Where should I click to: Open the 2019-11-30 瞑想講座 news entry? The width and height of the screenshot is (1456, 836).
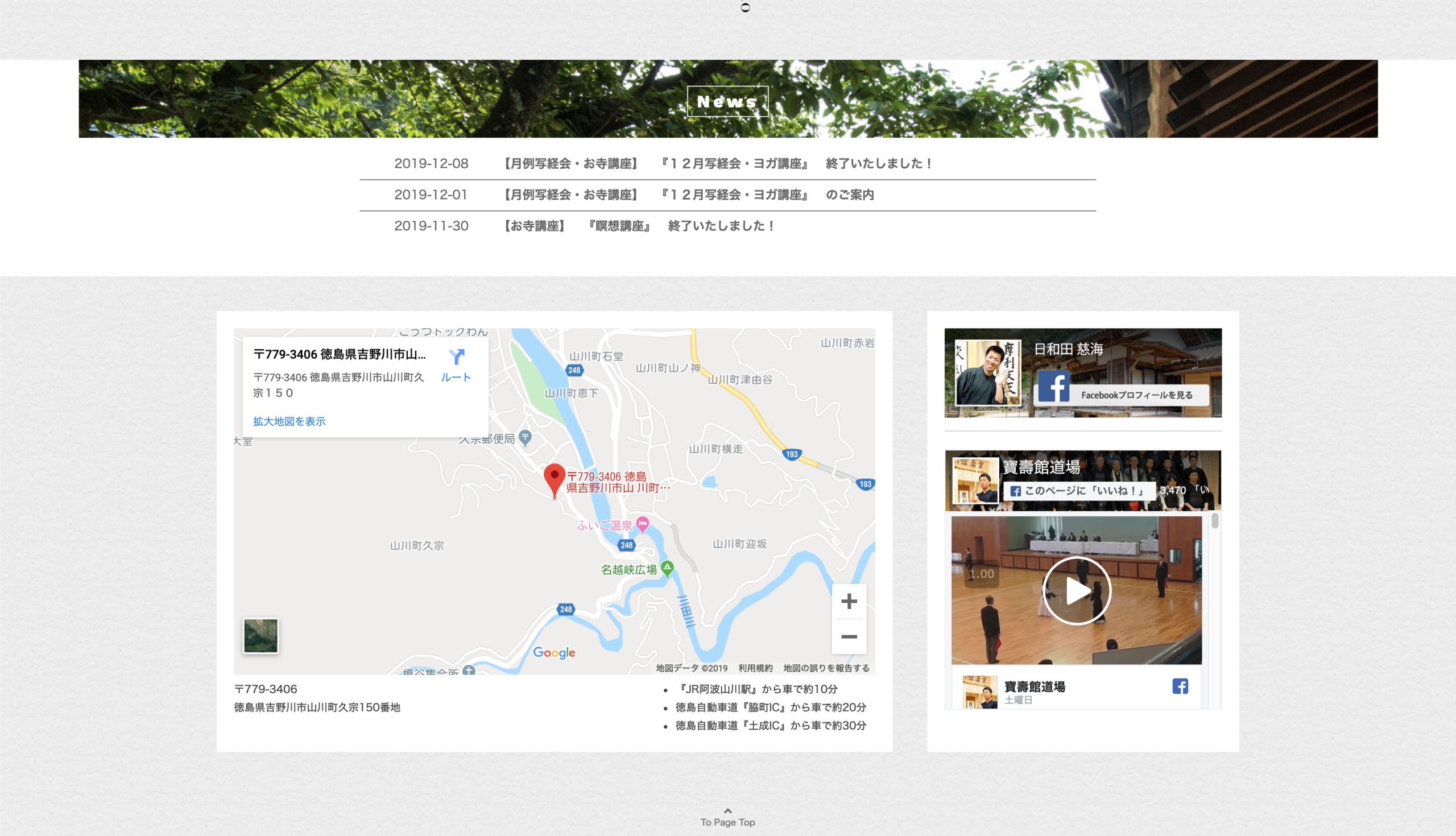(x=639, y=226)
